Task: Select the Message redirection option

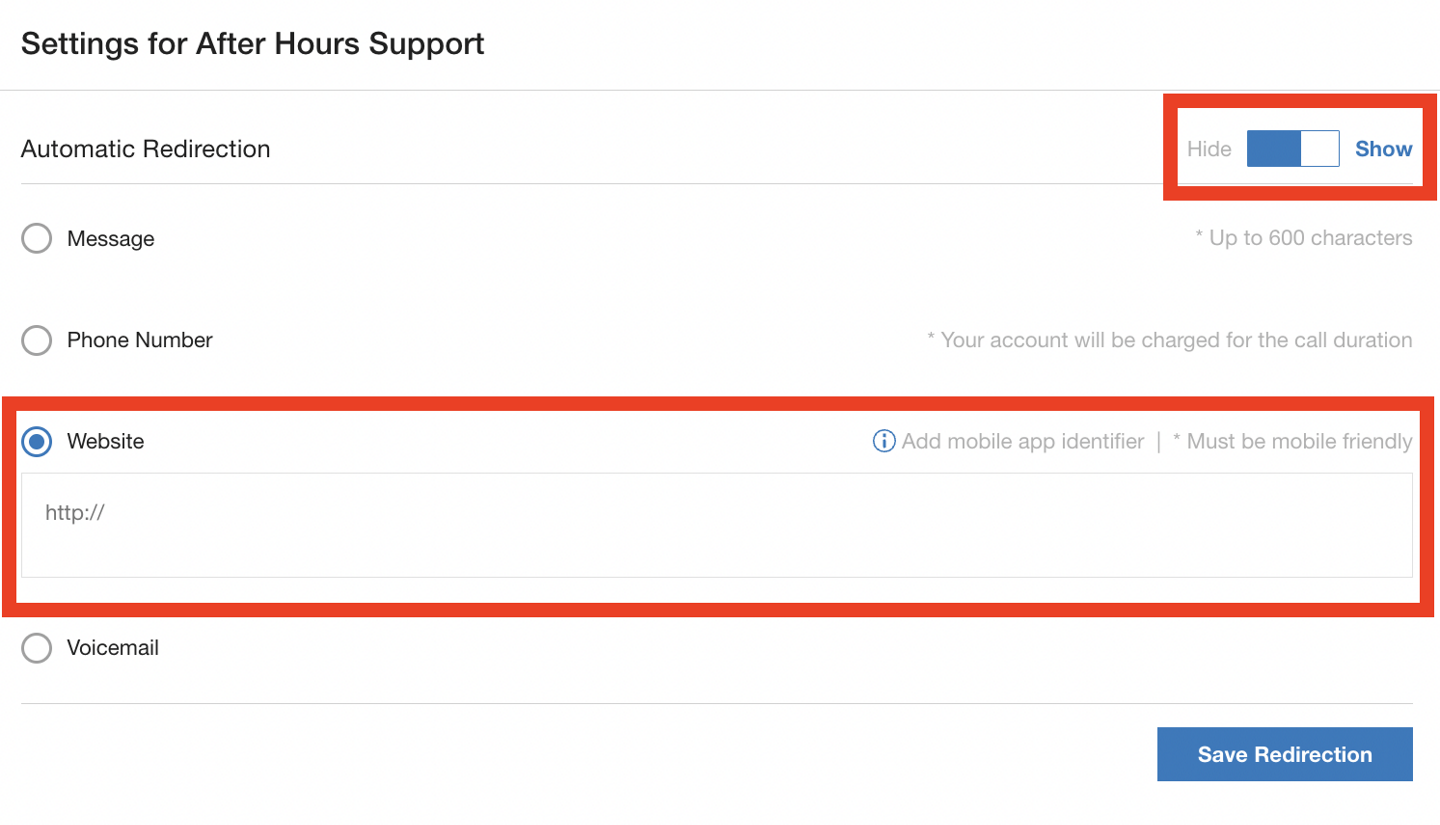Action: click(36, 238)
